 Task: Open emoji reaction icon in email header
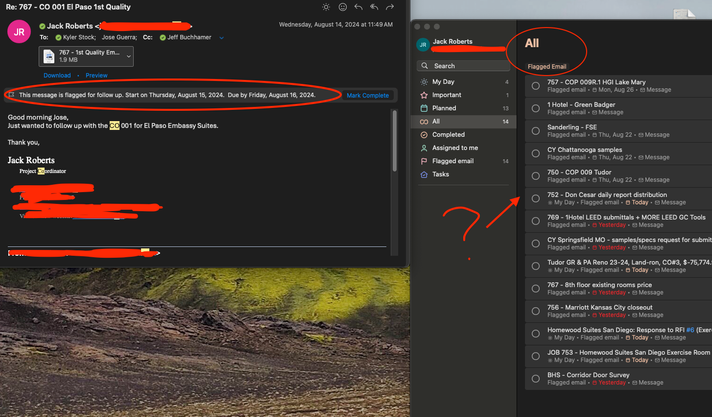(x=343, y=7)
